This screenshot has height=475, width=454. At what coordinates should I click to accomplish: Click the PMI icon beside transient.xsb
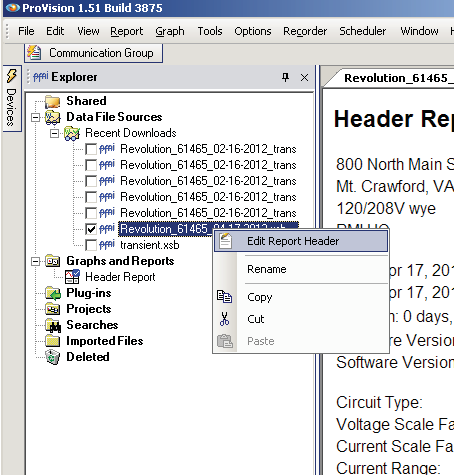coord(107,245)
